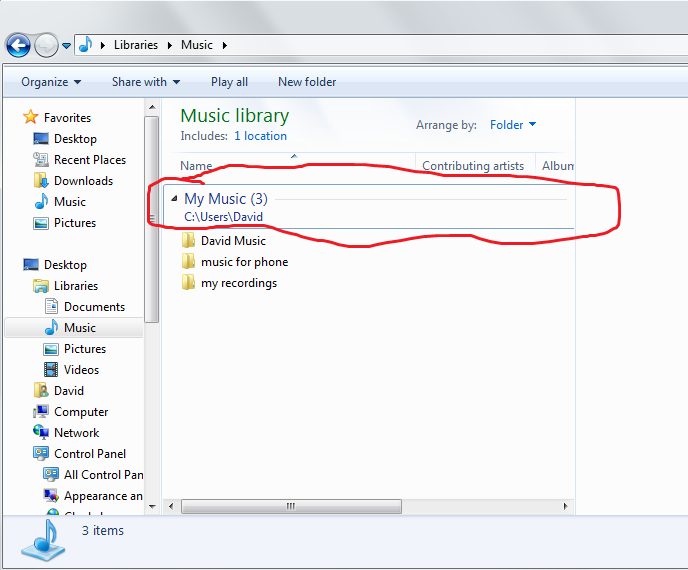
Task: Open the David user folder icon
Action: tap(41, 390)
